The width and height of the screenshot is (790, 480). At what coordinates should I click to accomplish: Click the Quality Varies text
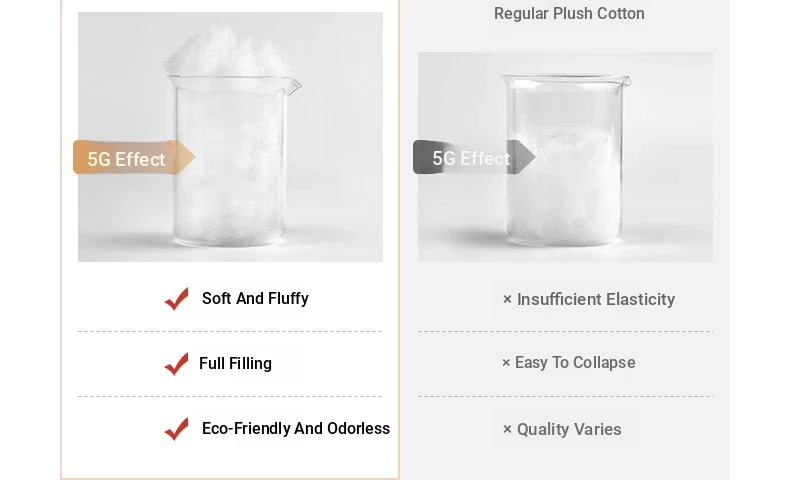click(569, 430)
